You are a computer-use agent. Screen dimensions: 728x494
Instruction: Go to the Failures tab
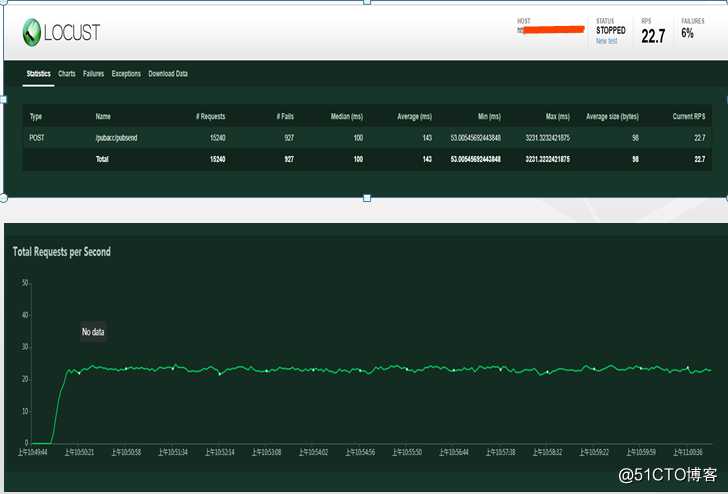pyautogui.click(x=93, y=74)
